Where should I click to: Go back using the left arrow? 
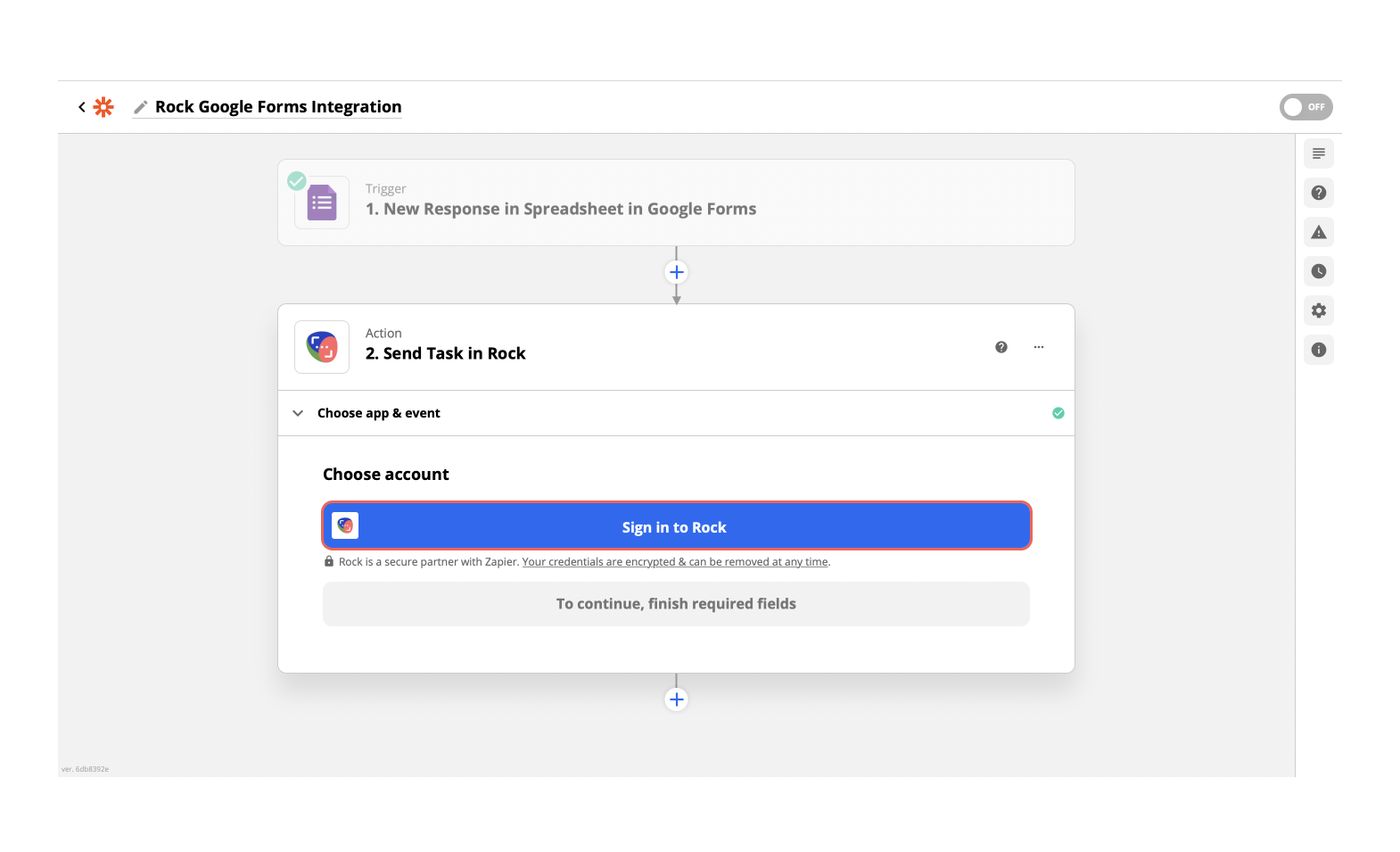tap(82, 107)
